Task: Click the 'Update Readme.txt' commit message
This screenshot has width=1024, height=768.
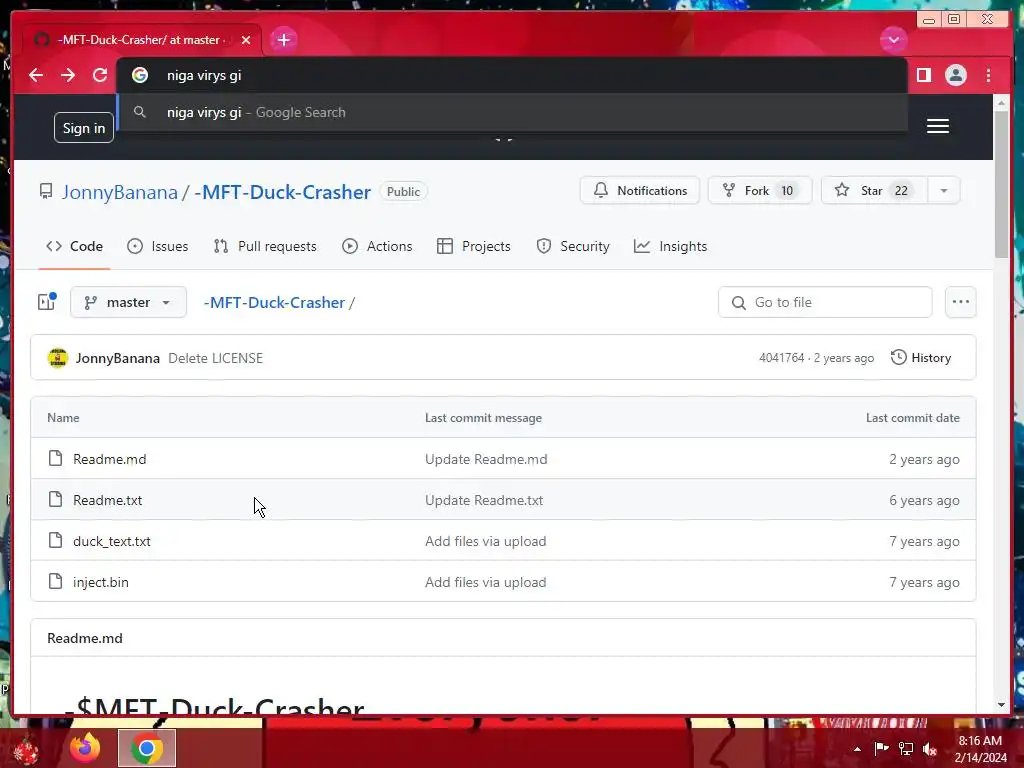Action: 484,500
